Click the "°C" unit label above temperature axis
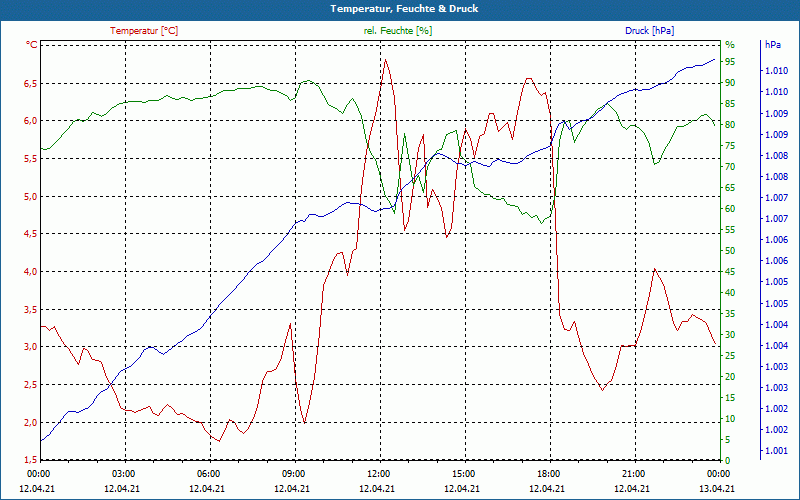 [x=32, y=45]
